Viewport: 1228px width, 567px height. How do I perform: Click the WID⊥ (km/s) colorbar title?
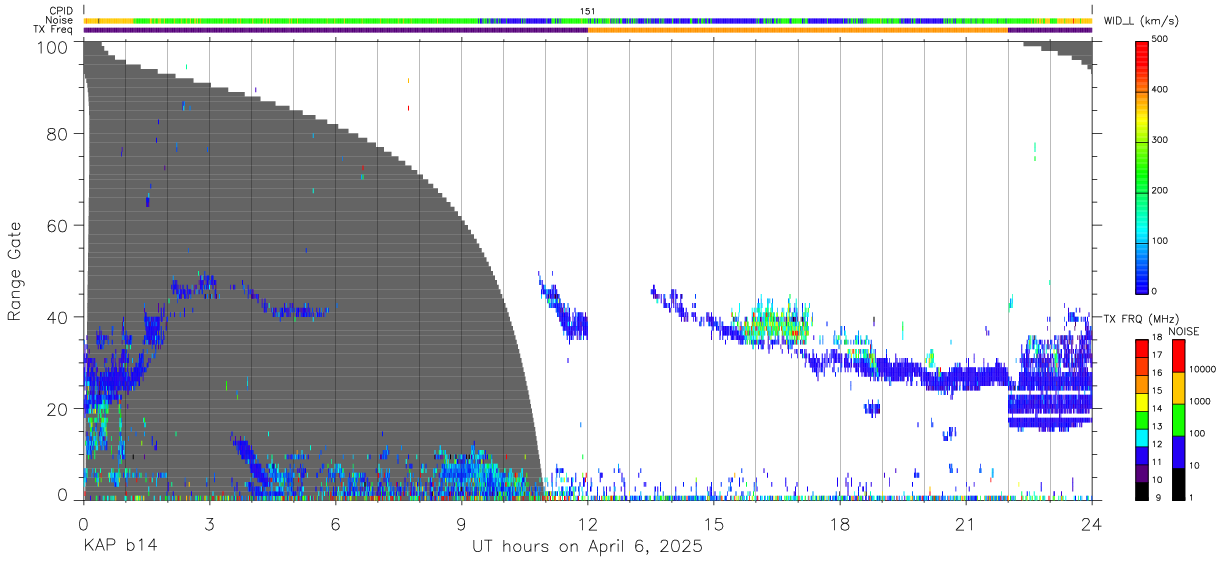click(x=1141, y=20)
